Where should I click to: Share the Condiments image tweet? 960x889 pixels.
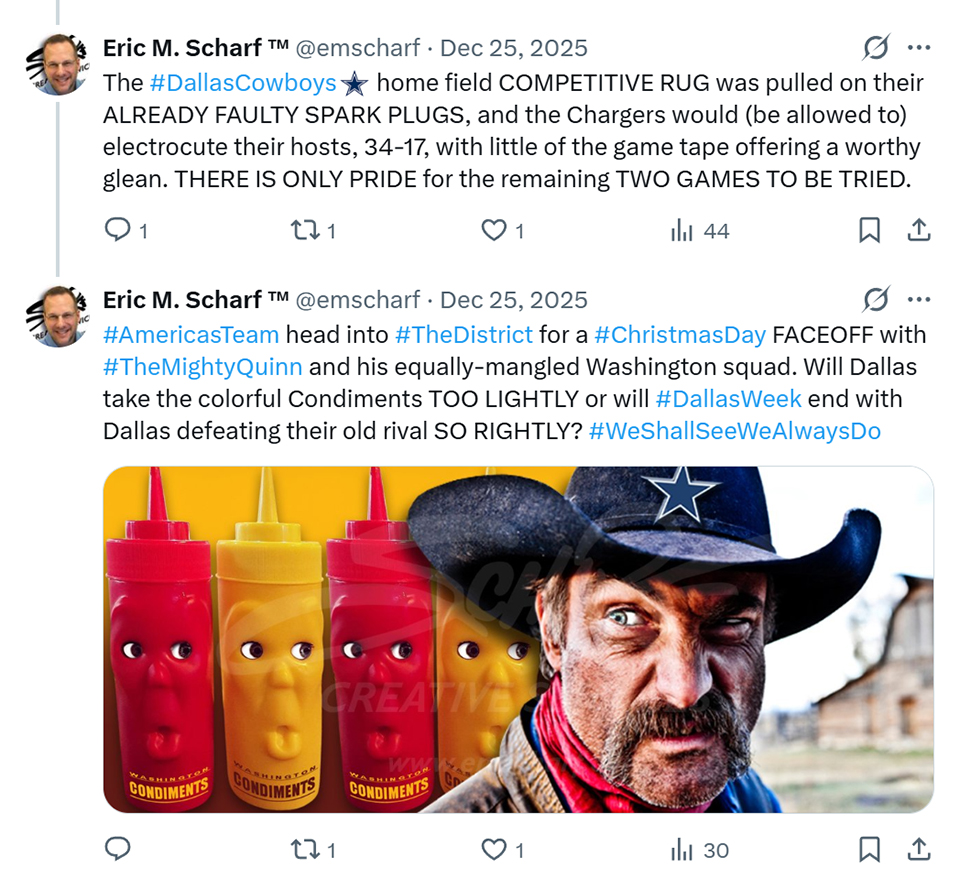pyautogui.click(x=918, y=850)
